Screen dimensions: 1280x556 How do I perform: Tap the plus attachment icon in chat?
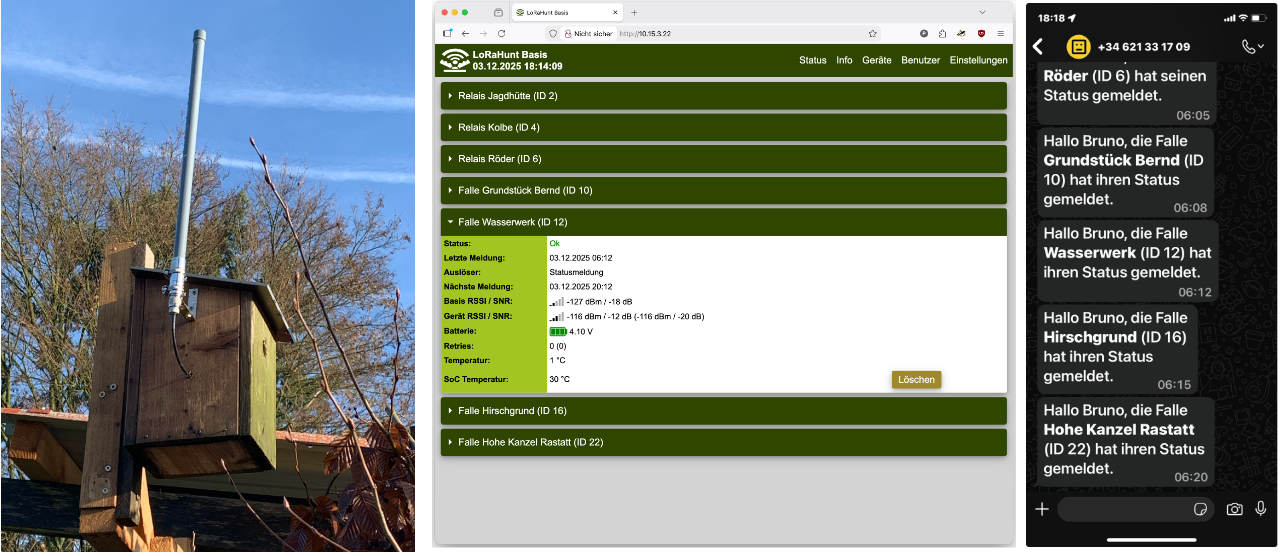[x=1042, y=509]
